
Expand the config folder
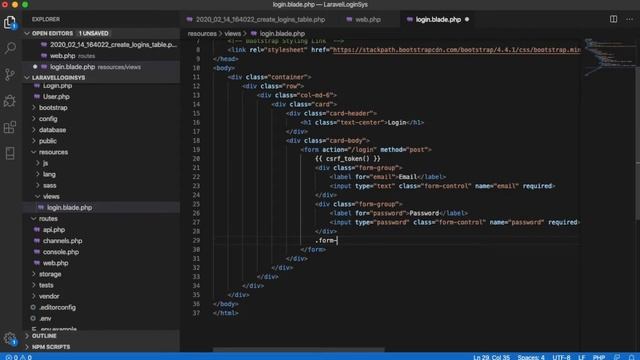(48, 119)
